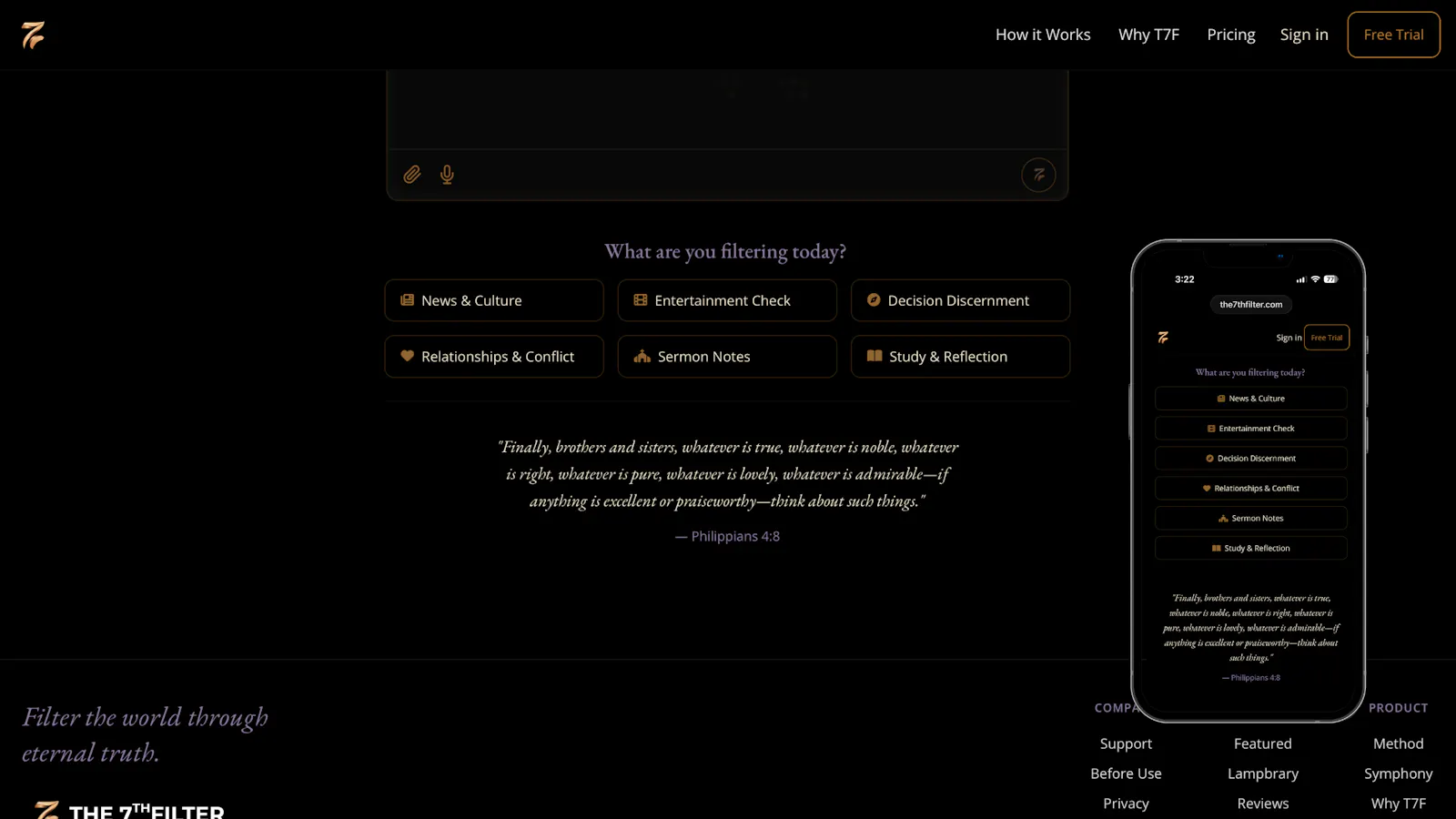The image size is (1456, 819).
Task: Open the Symphony footer link
Action: (x=1398, y=773)
